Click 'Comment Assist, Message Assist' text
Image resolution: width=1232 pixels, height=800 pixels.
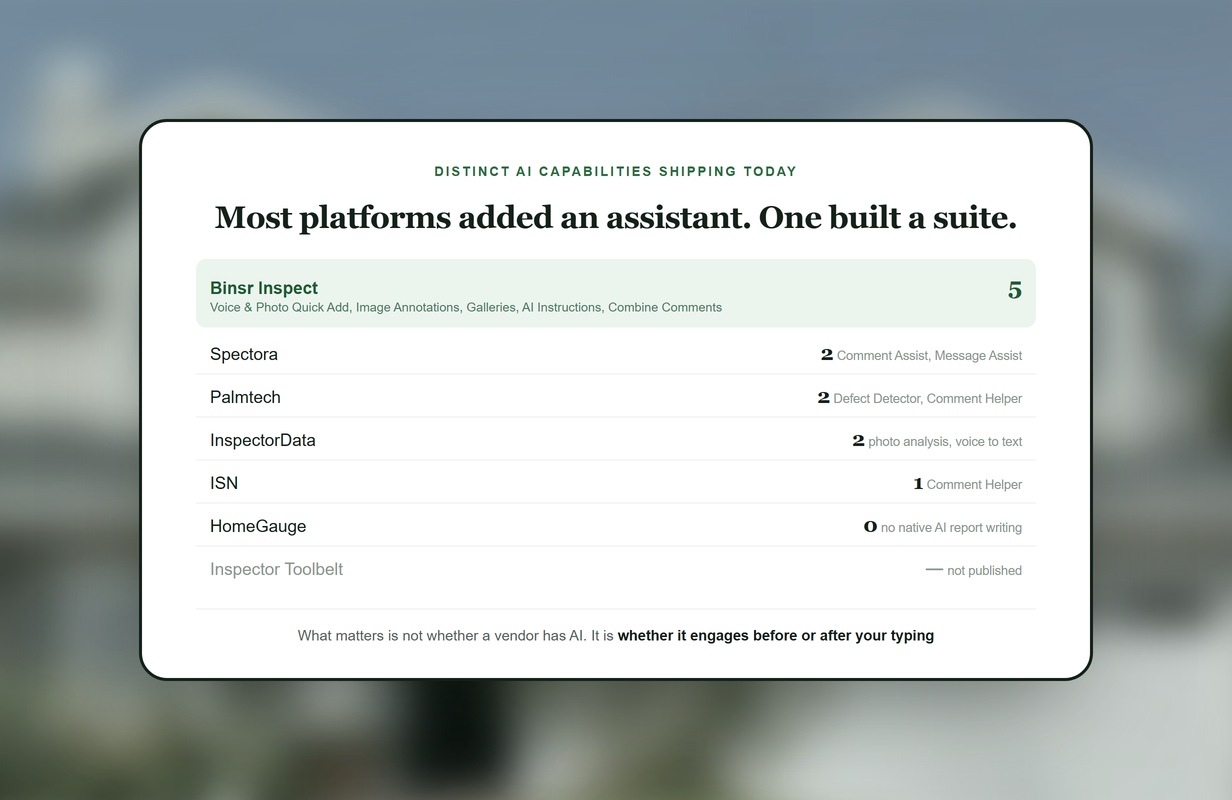click(929, 355)
